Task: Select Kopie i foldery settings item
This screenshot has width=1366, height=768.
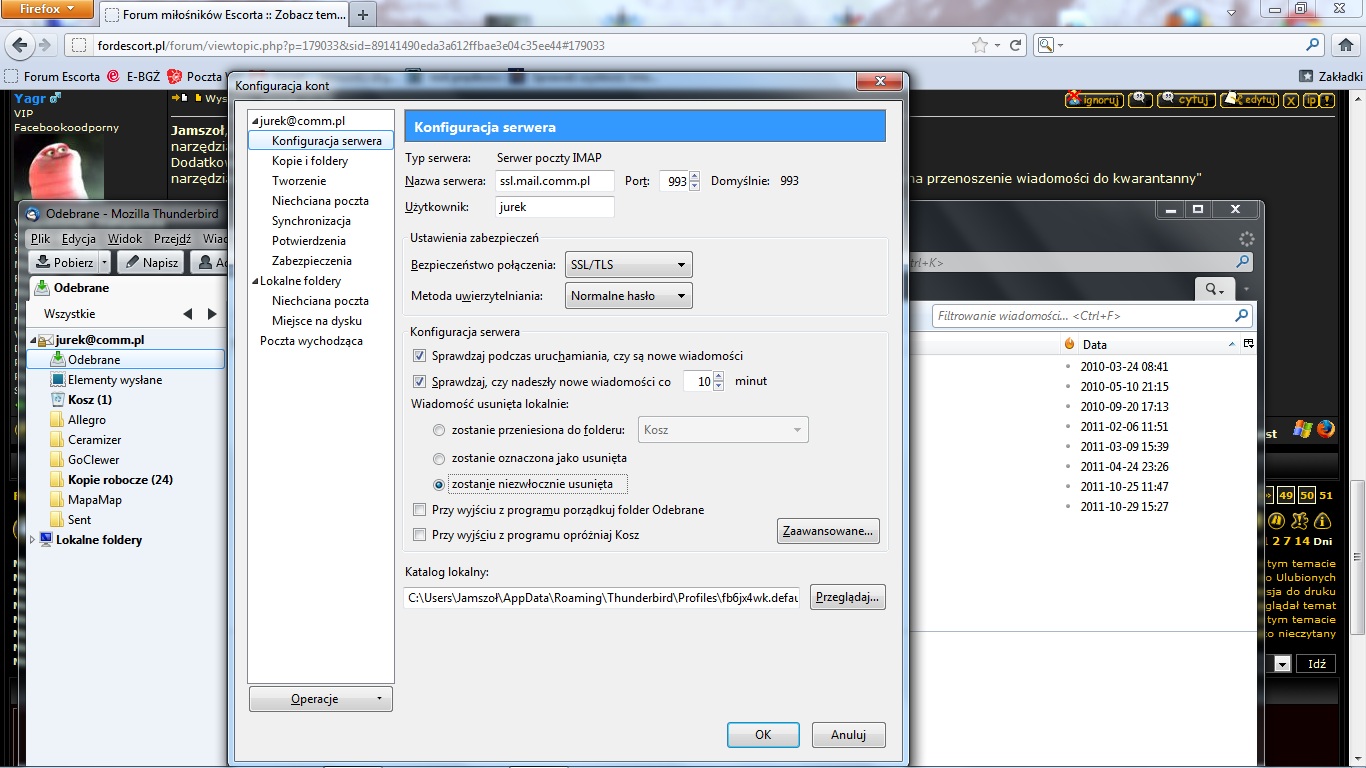Action: (x=310, y=161)
